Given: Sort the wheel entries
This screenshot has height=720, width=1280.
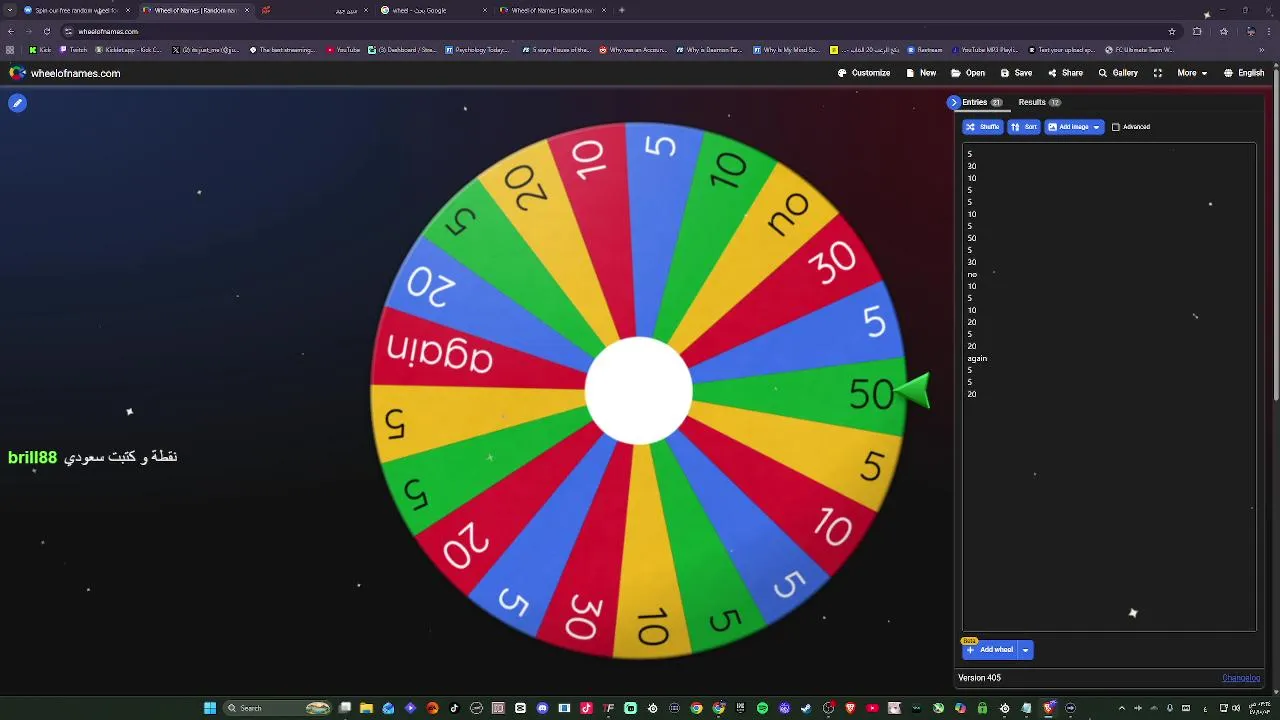Looking at the screenshot, I should (1023, 127).
